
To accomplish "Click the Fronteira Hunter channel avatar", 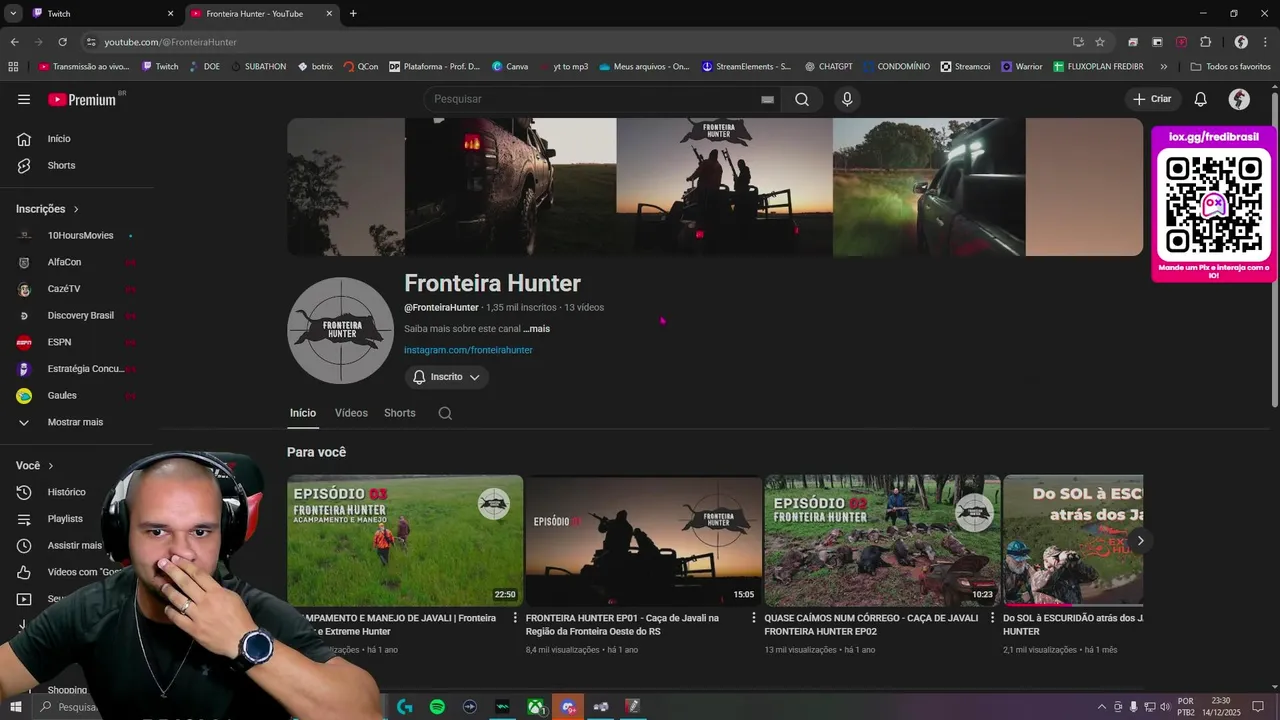I will coord(341,331).
